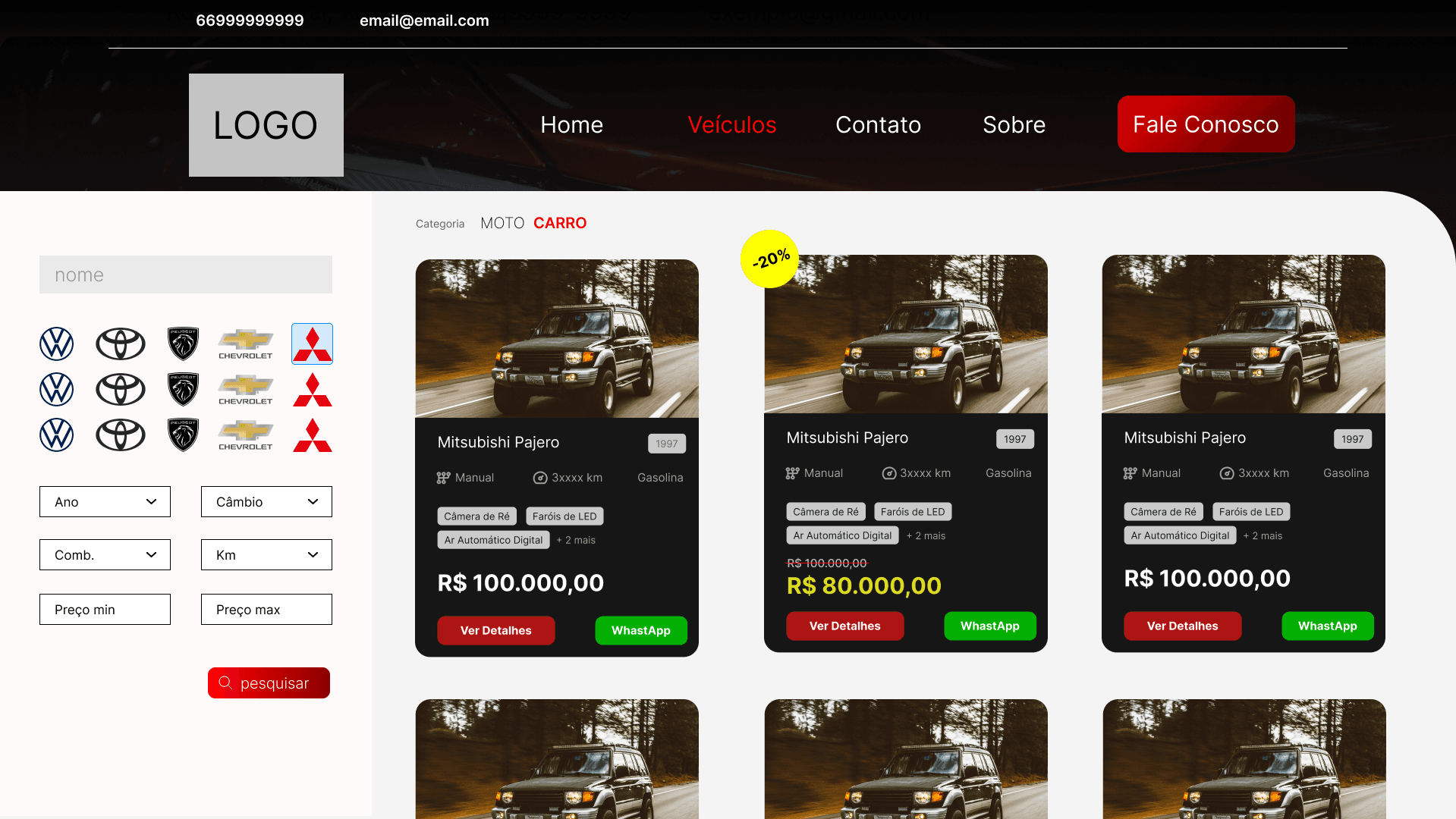Choose the middle-row Mitsubishi brand logo
The width and height of the screenshot is (1456, 819).
[x=313, y=390]
